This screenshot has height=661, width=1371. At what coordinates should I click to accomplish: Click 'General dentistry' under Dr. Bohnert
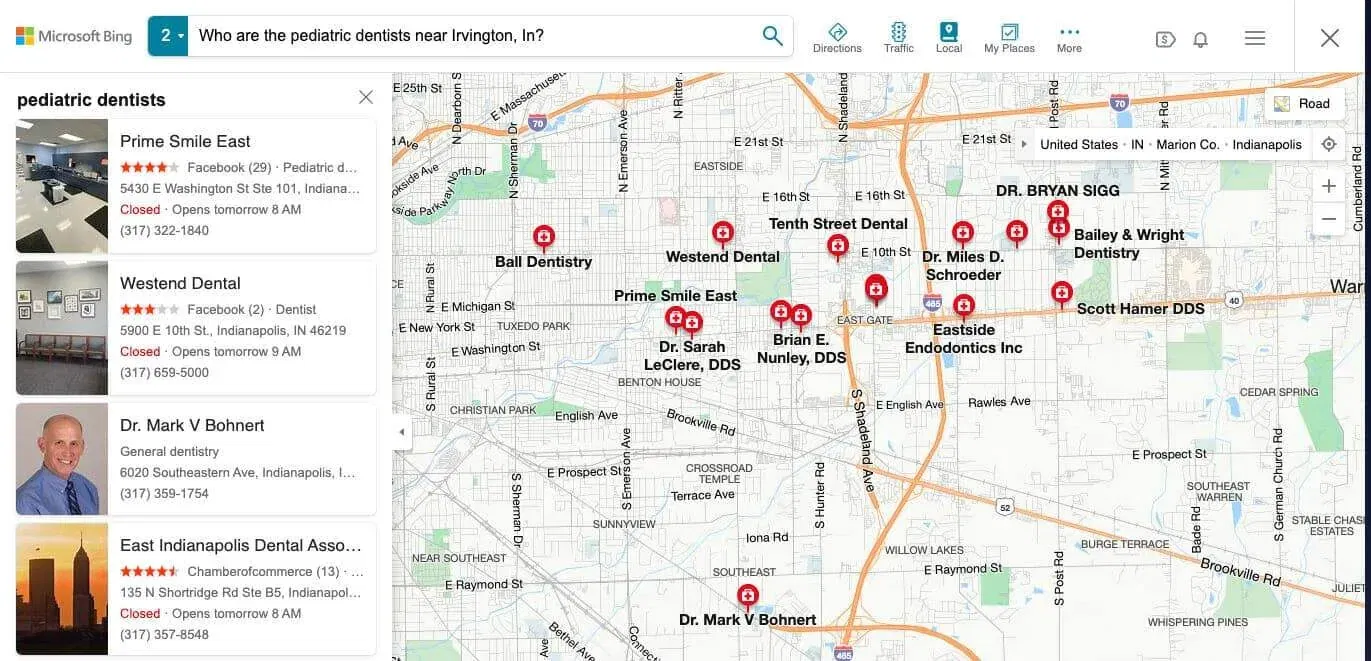169,451
